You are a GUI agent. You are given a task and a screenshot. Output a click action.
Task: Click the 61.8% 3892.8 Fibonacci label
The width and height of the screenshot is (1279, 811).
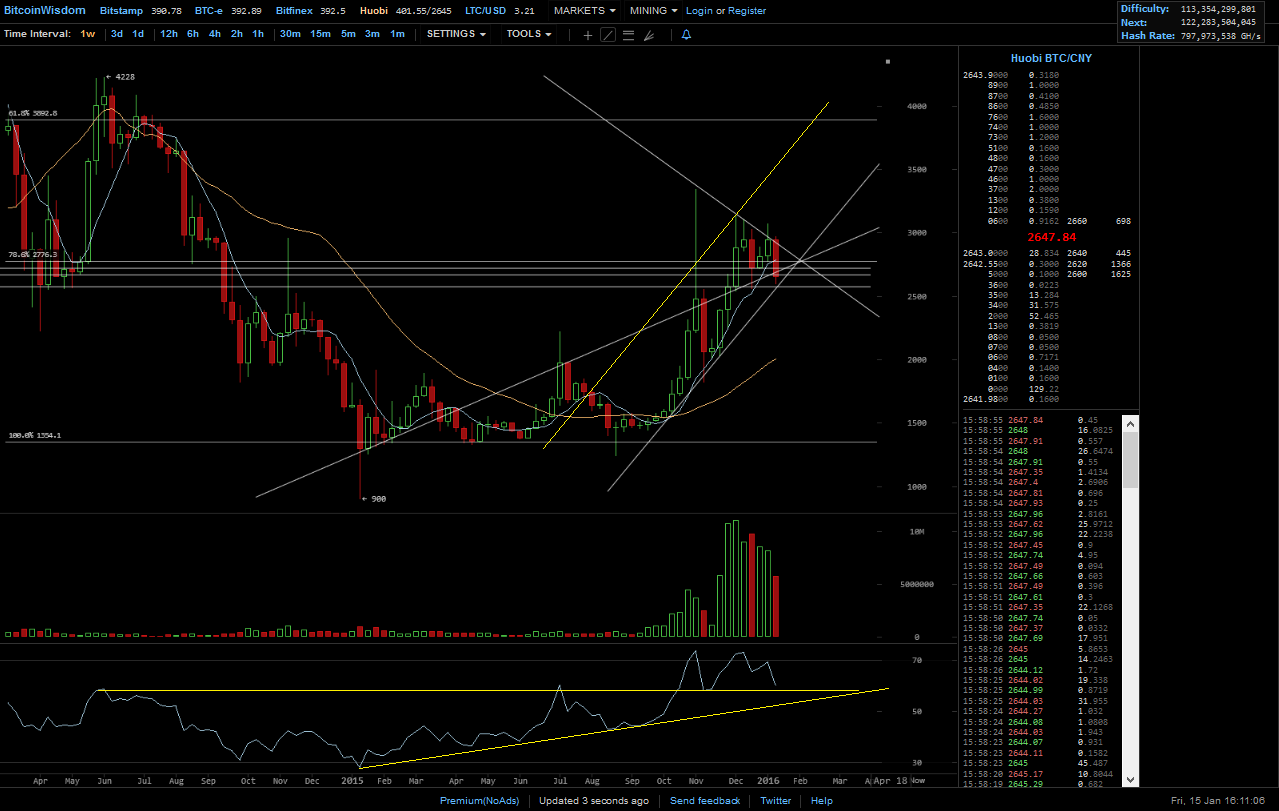(33, 113)
